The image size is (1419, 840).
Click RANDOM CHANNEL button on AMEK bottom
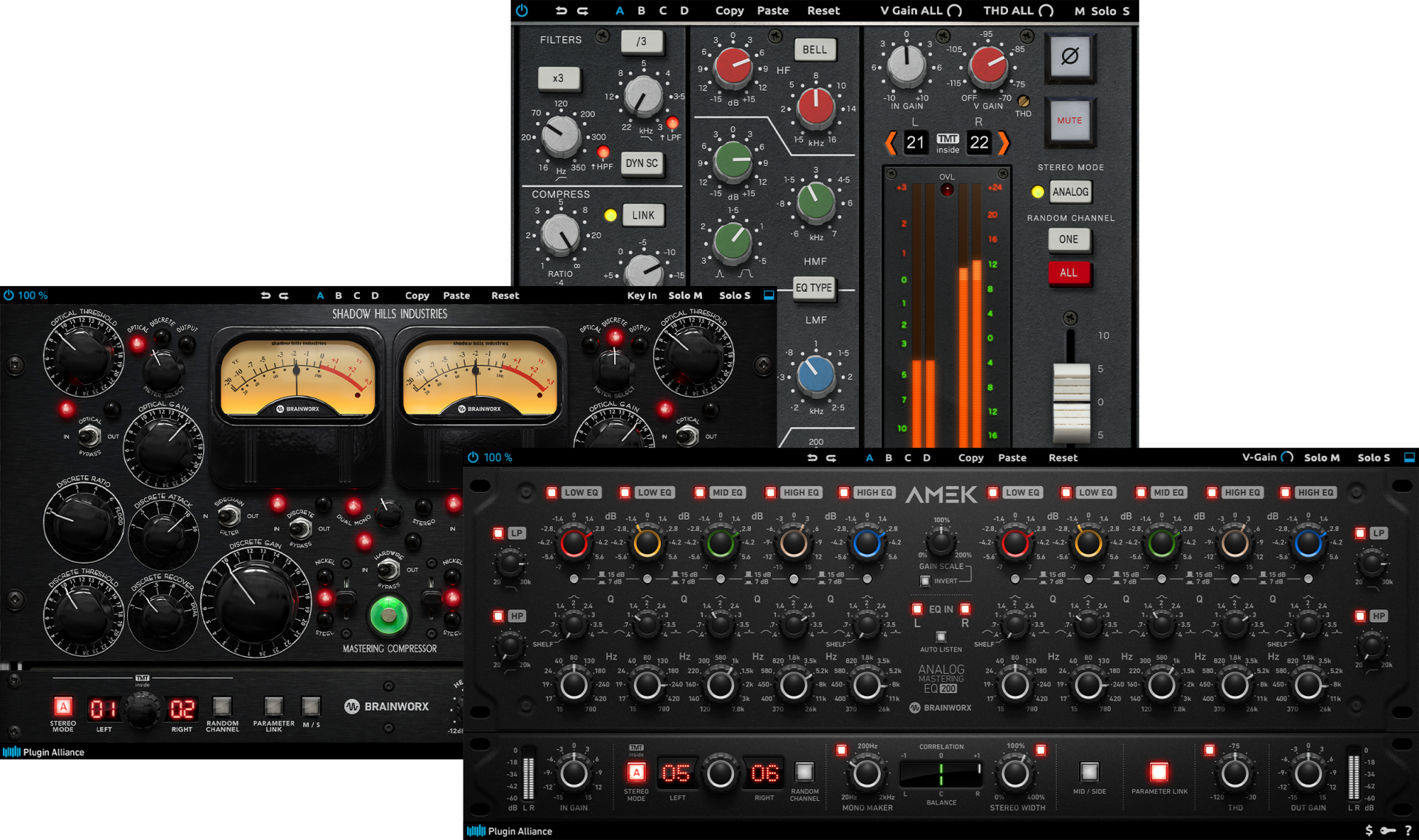(x=804, y=772)
